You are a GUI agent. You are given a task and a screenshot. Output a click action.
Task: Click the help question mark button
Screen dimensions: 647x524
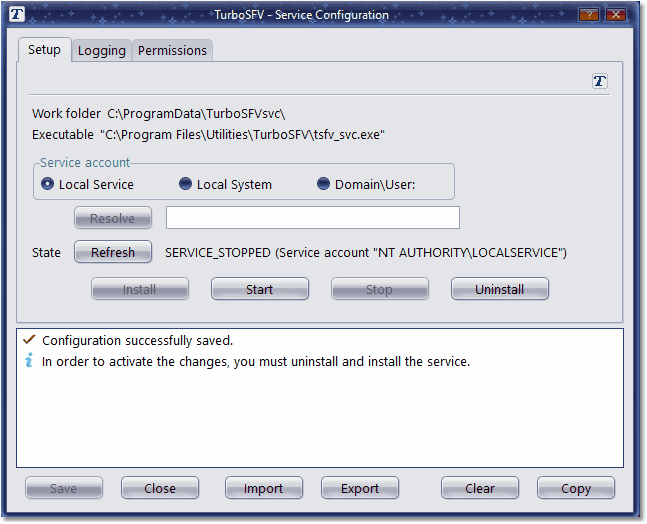point(589,15)
